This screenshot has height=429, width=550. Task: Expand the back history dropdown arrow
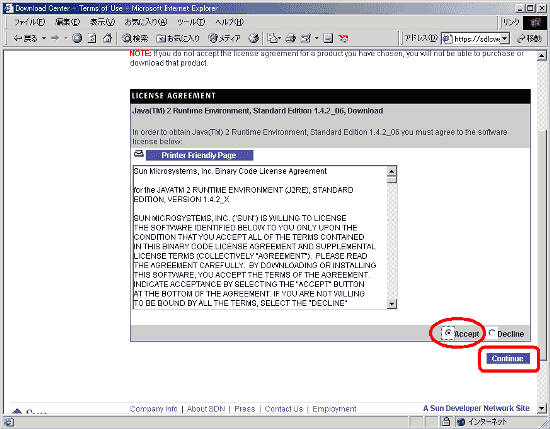pyautogui.click(x=44, y=38)
